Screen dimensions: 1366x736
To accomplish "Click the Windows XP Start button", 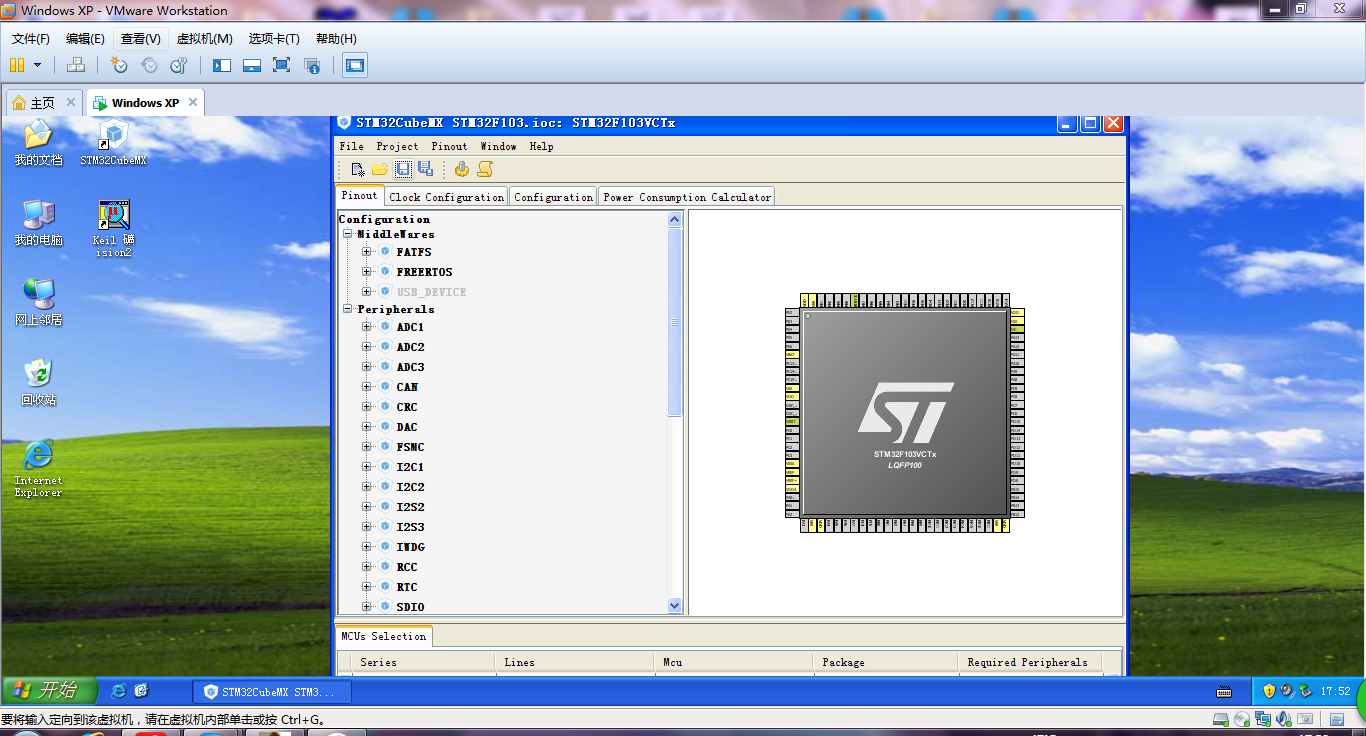I will tap(50, 690).
